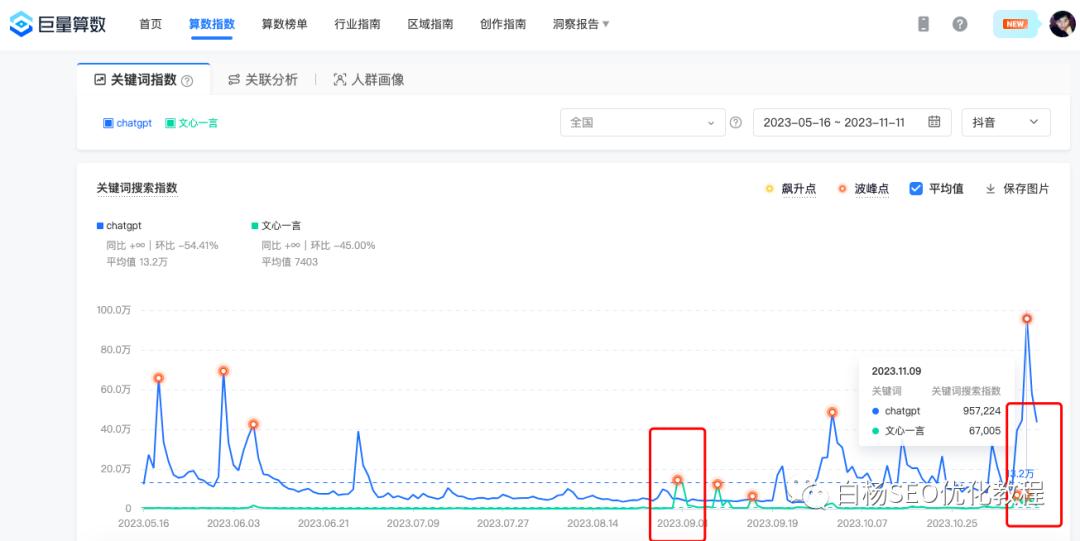Open the mobile phone icon in header
The image size is (1080, 541).
924,24
